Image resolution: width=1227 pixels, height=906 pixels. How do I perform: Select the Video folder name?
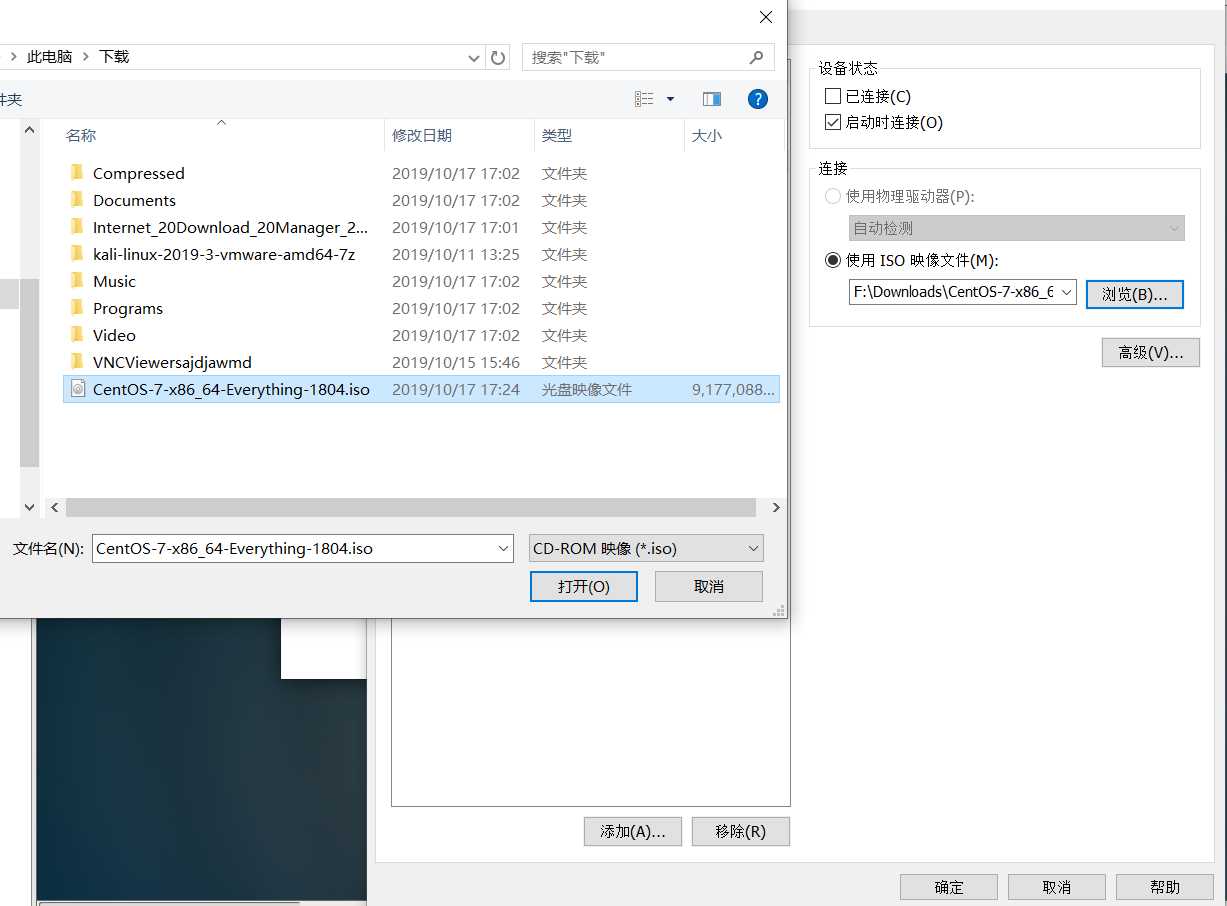point(114,335)
